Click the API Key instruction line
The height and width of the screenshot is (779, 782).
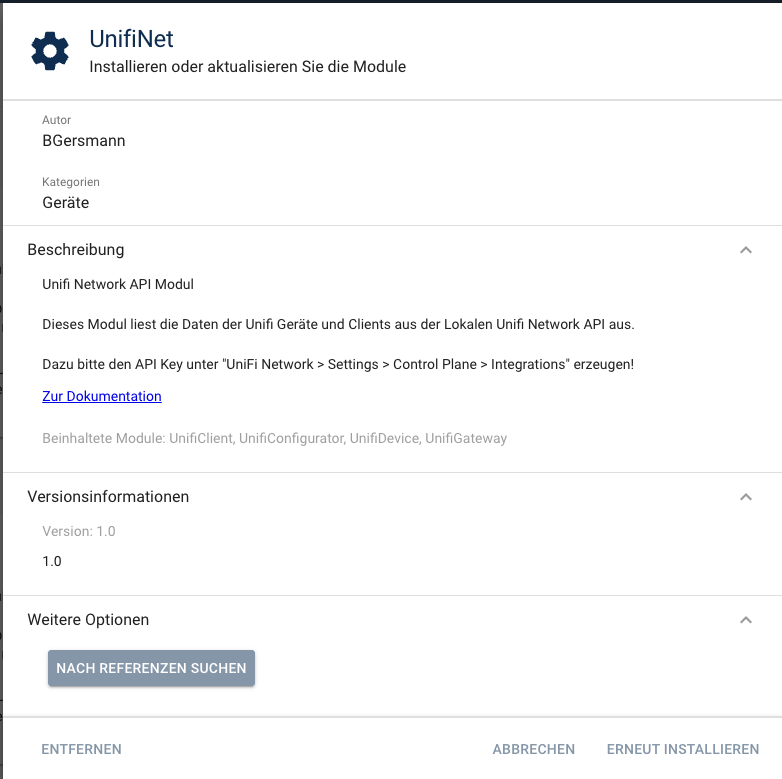[338, 365]
